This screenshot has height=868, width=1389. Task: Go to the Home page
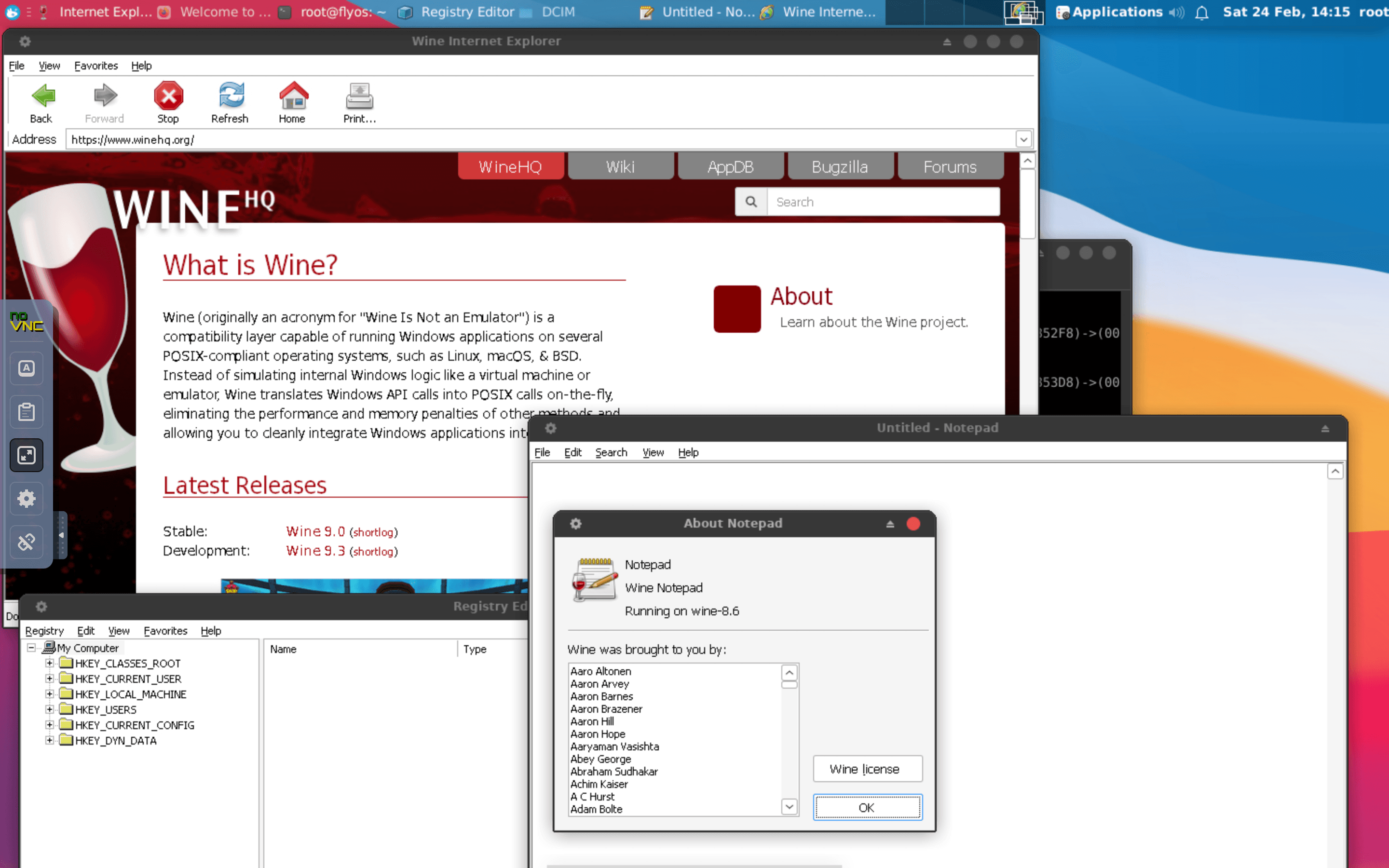(x=293, y=103)
